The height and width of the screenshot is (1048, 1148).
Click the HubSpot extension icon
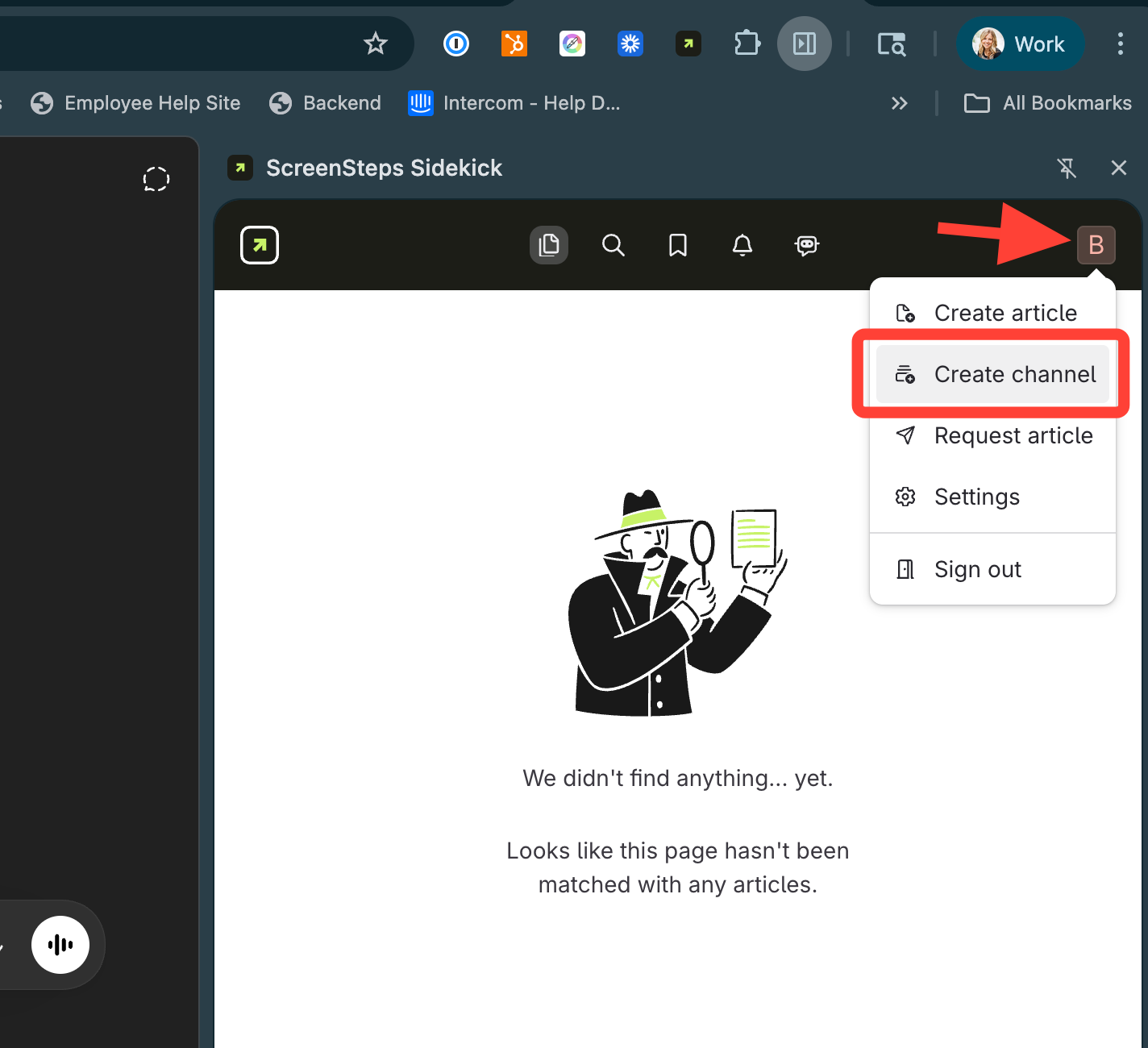514,44
